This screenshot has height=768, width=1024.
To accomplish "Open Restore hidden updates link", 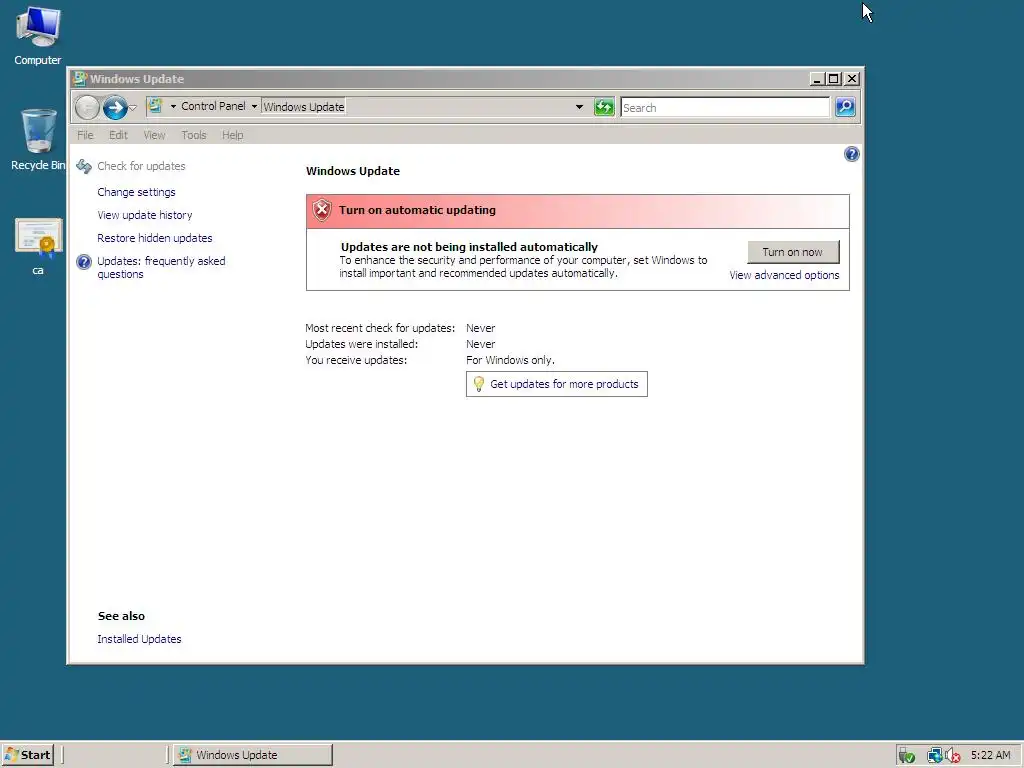I will coord(155,238).
